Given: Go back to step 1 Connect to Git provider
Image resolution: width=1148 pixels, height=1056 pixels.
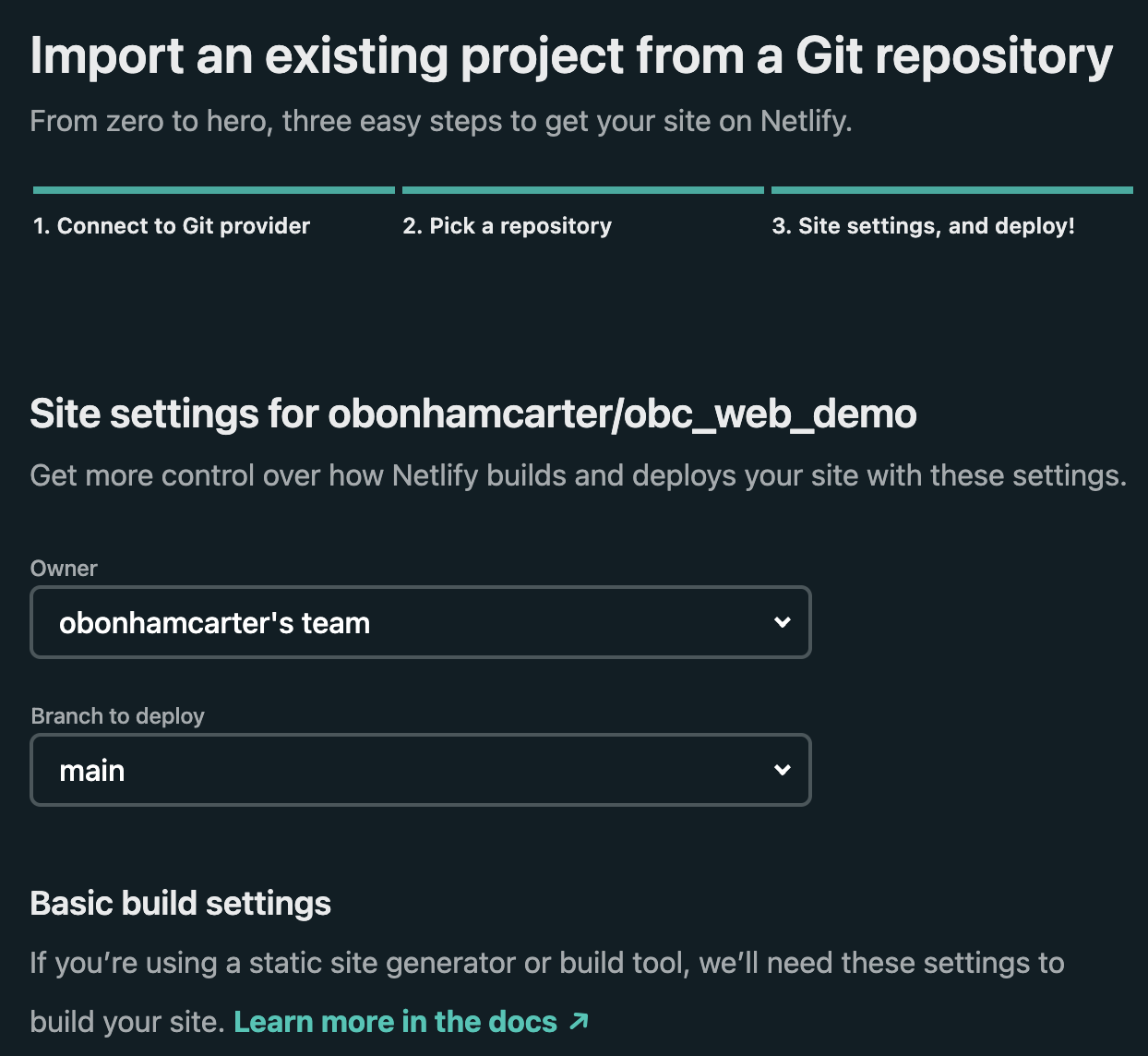Looking at the screenshot, I should 172,226.
